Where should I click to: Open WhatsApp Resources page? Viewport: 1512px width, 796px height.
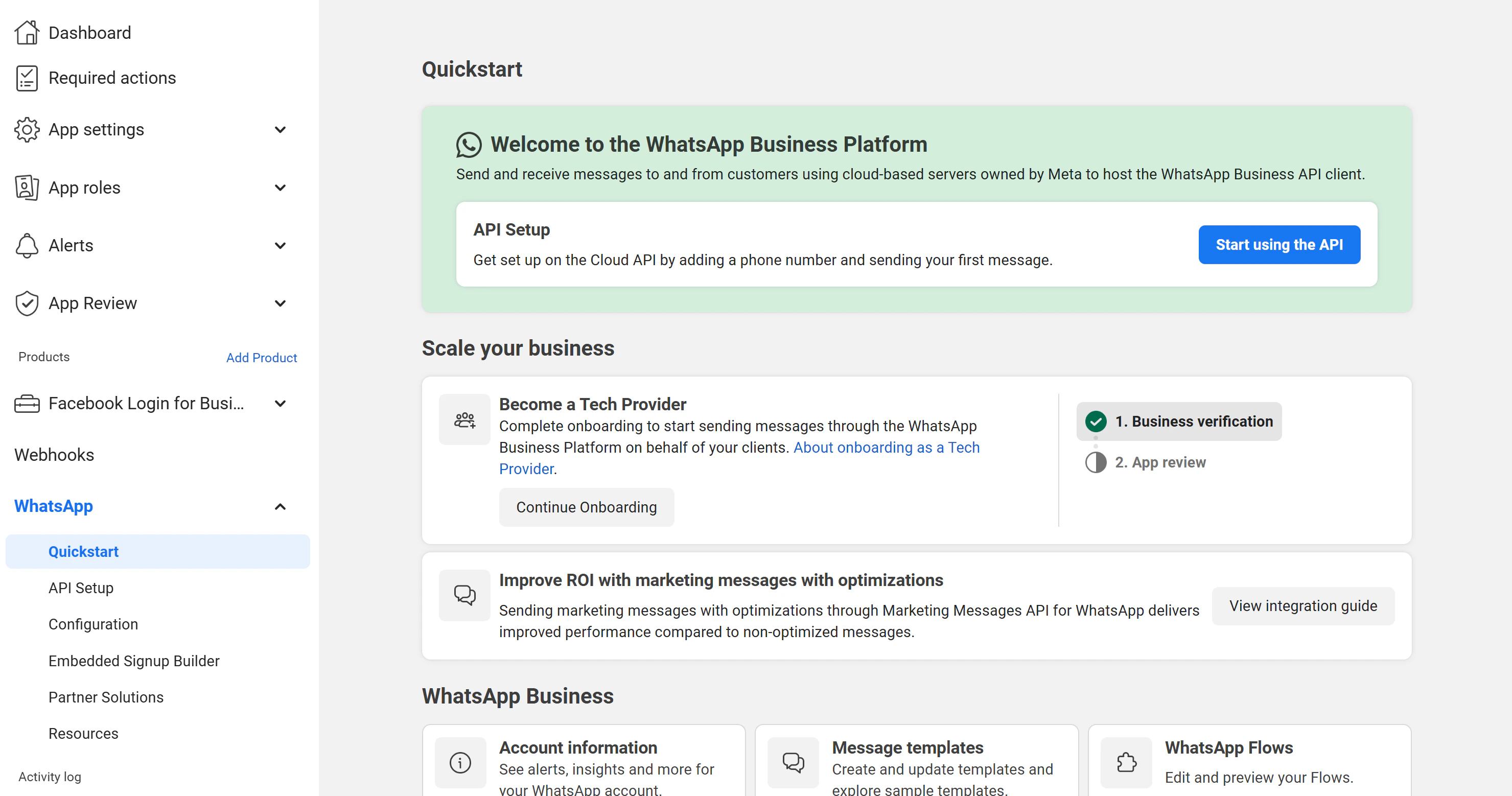pyautogui.click(x=83, y=734)
